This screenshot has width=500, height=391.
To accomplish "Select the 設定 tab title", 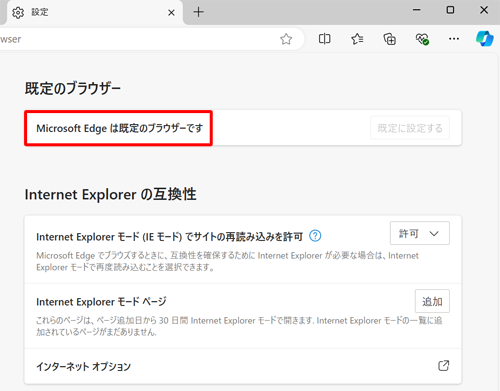I will (40, 12).
